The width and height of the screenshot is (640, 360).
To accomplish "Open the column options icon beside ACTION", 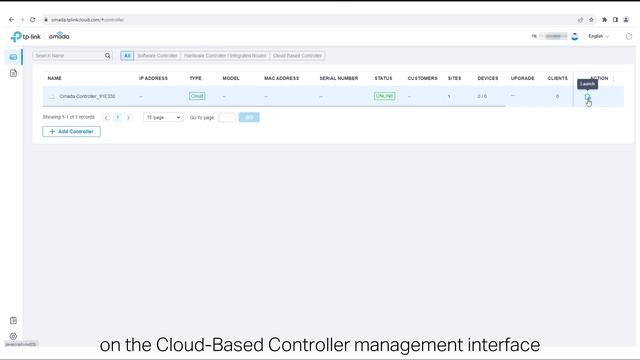I will [x=613, y=78].
